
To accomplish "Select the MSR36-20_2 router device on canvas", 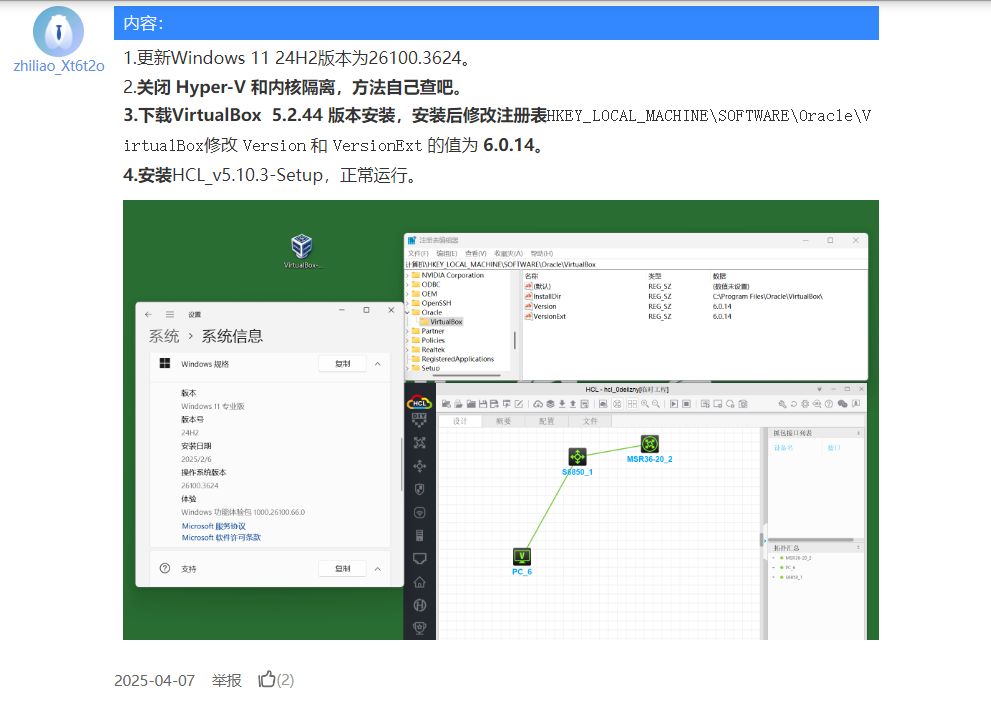I will 650,444.
